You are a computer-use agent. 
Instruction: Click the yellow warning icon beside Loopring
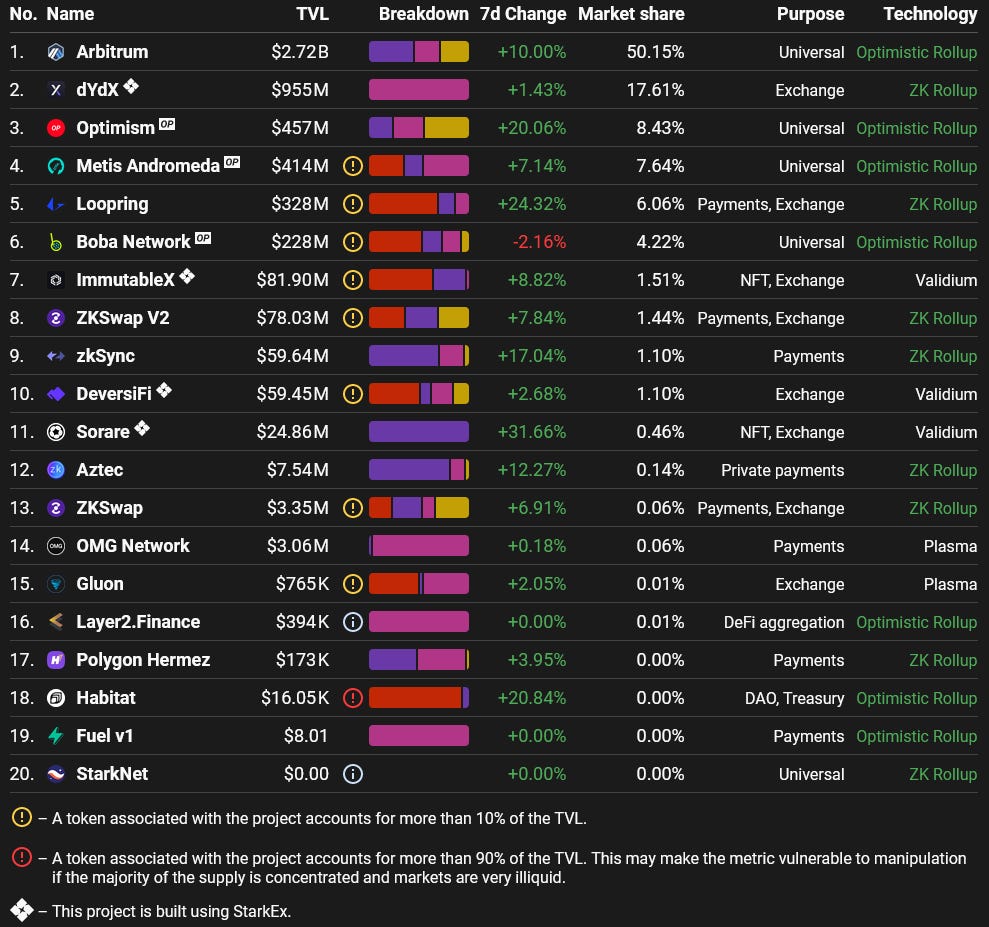click(x=353, y=204)
